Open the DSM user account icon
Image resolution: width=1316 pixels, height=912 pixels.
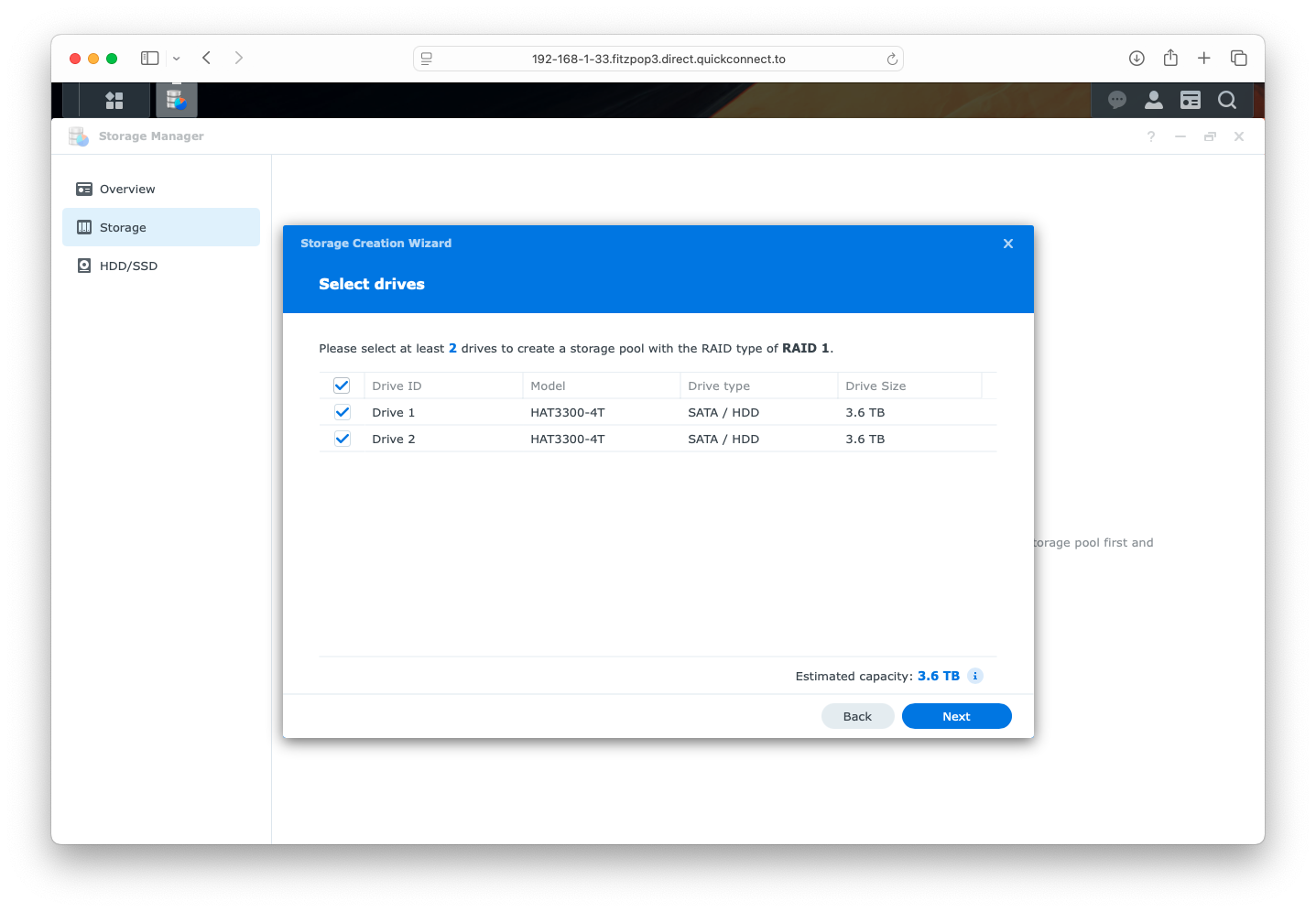1154,100
